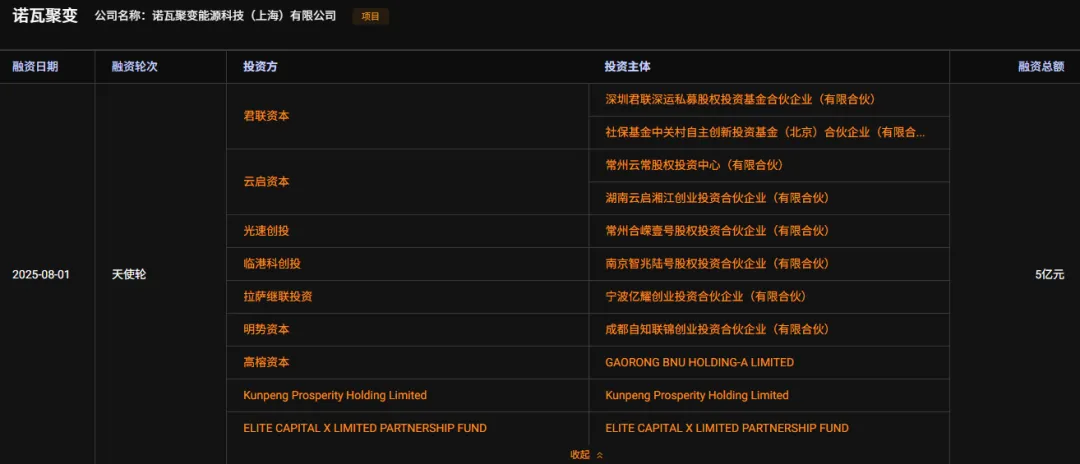The image size is (1080, 464).
Task: Open Kunpeng Prosperity Holding Limited in 投资主体 column
Action: (x=697, y=395)
